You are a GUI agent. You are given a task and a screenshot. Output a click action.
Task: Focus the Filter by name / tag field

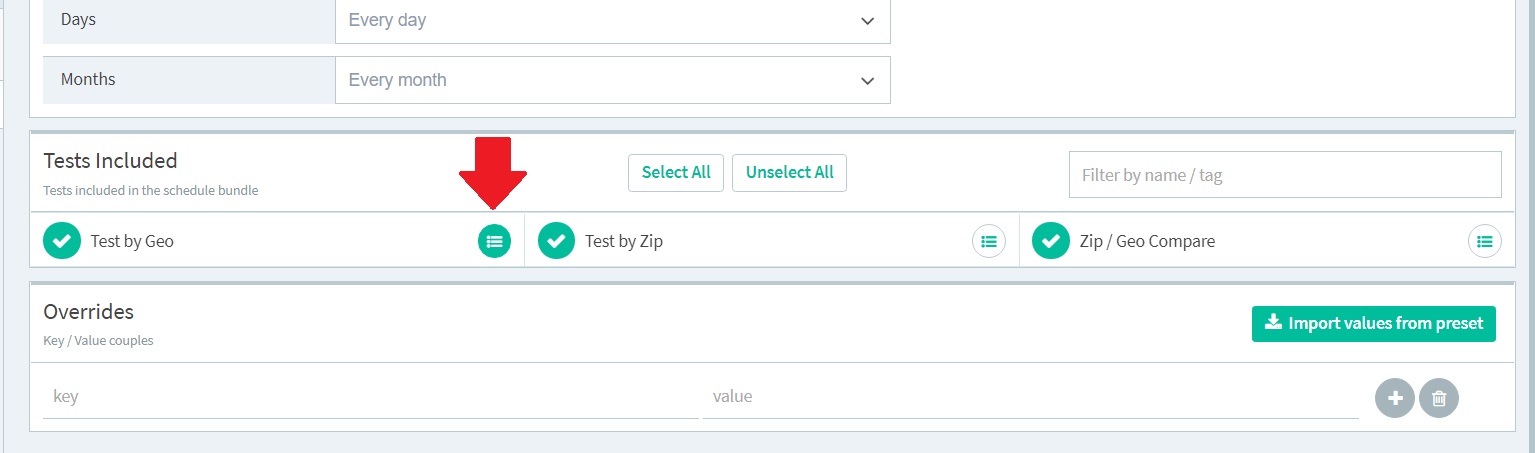pyautogui.click(x=1284, y=175)
